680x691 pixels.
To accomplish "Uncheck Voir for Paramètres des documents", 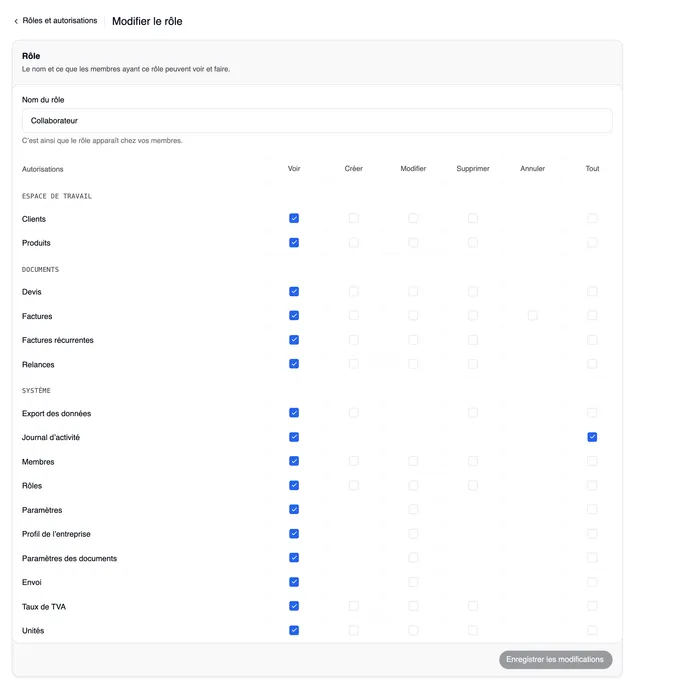I will [x=294, y=558].
